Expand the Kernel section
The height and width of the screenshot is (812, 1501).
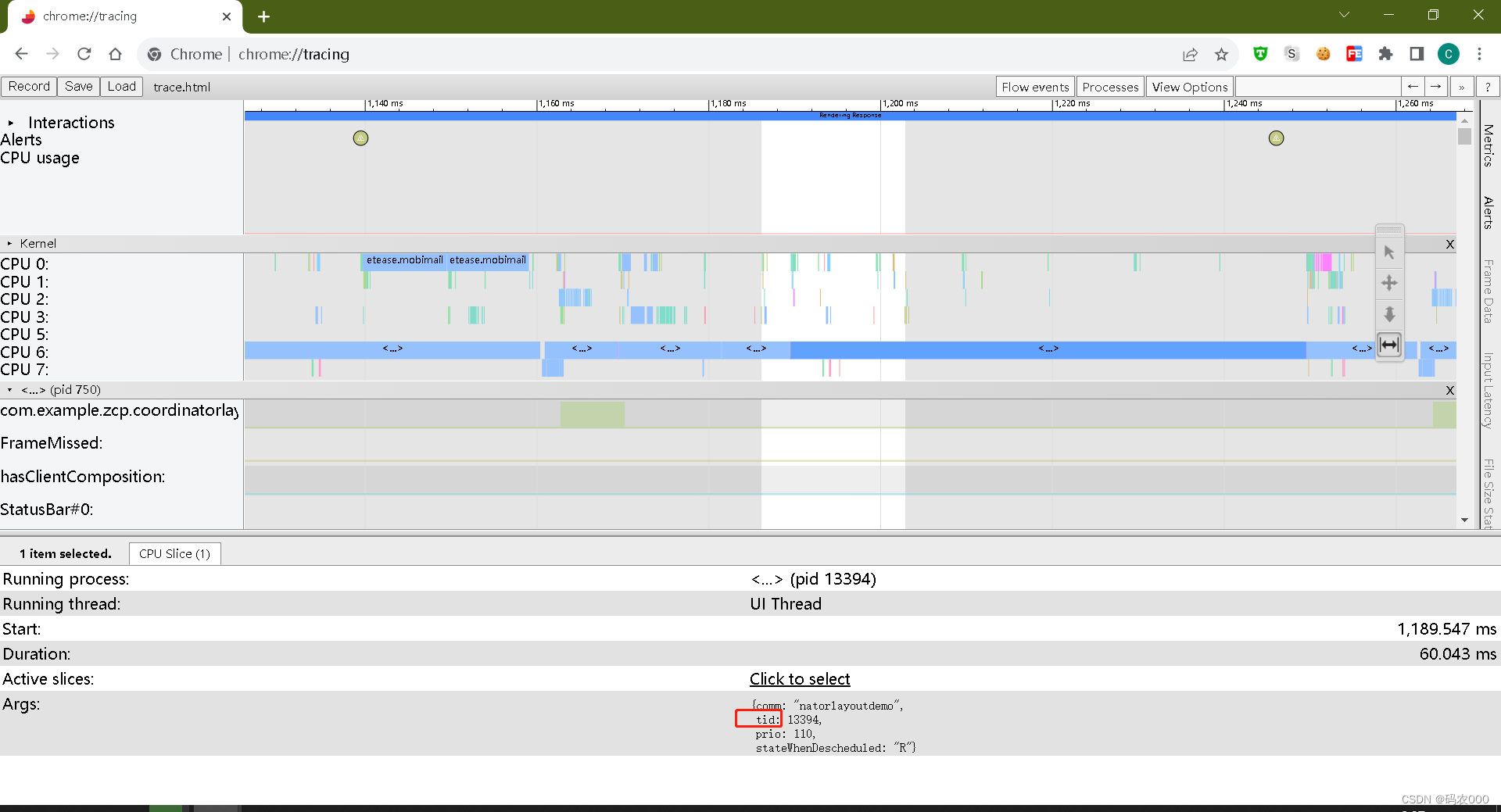coord(9,244)
